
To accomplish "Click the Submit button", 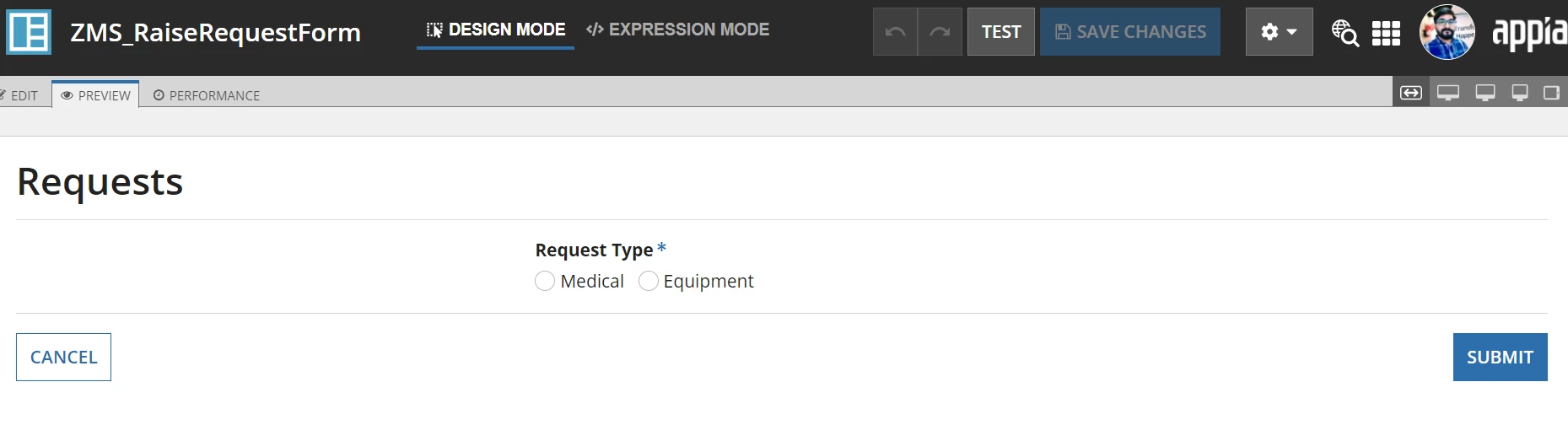I will (x=1500, y=357).
